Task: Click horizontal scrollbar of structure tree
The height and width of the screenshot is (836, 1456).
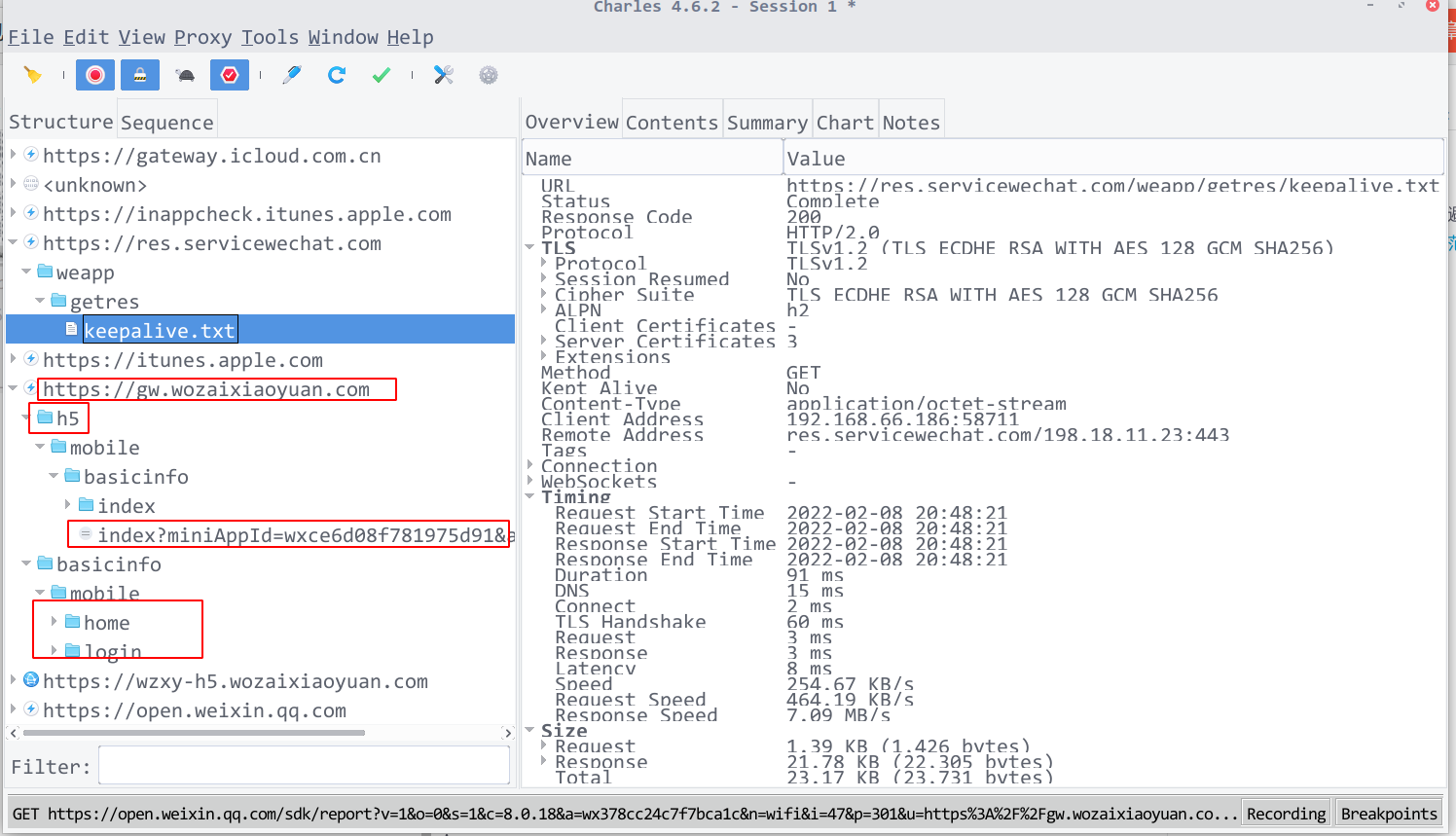Action: [194, 733]
